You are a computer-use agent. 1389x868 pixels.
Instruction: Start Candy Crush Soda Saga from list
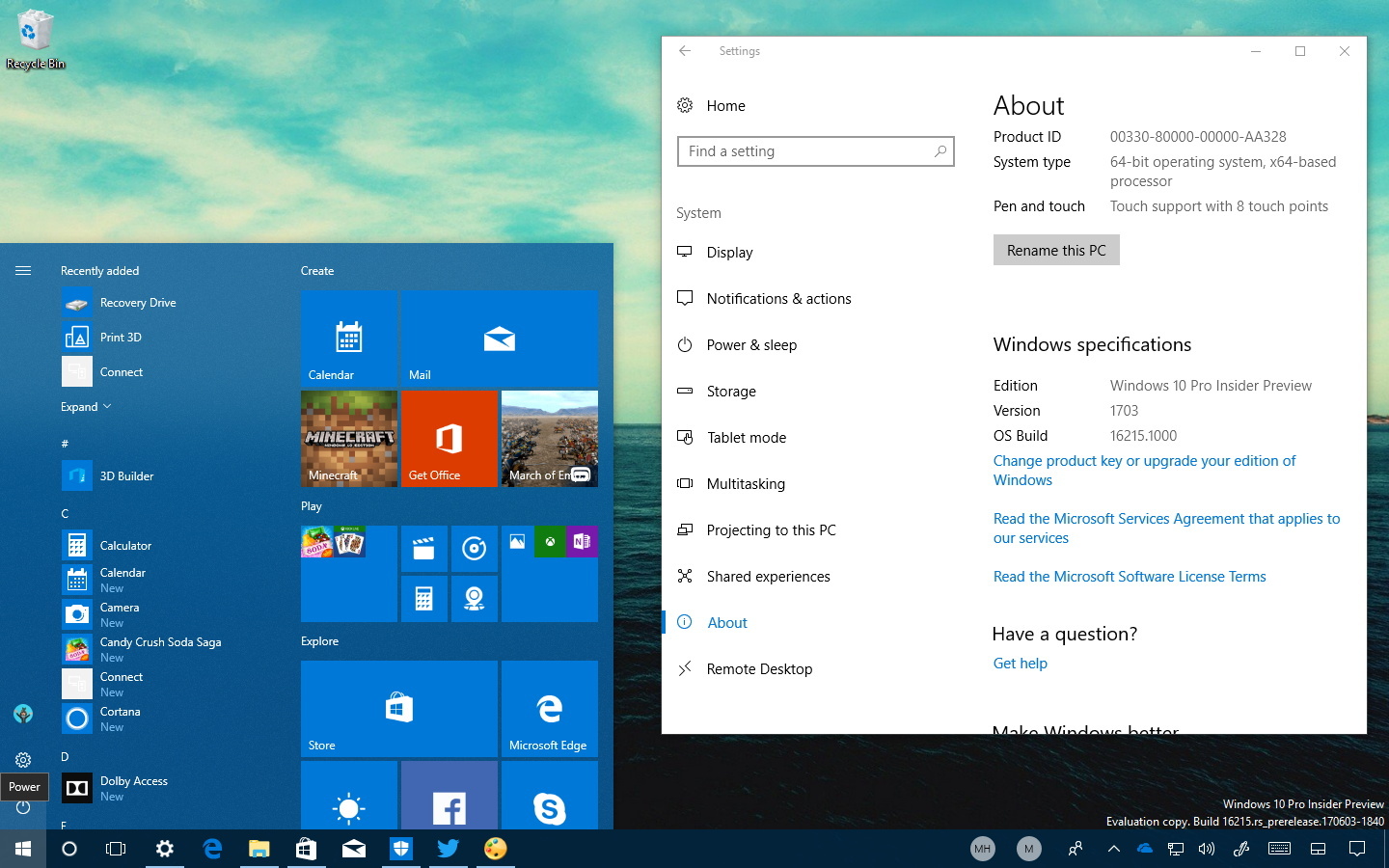coord(141,650)
